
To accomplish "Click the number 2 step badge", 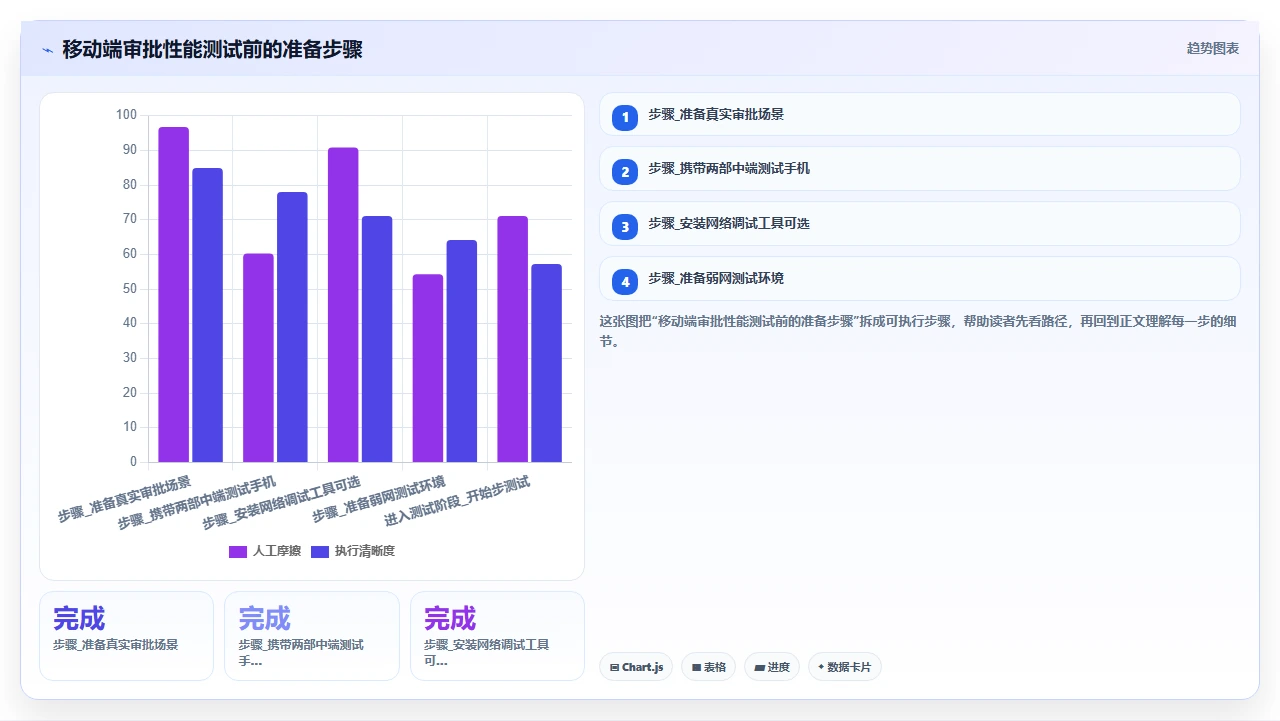I will point(625,172).
